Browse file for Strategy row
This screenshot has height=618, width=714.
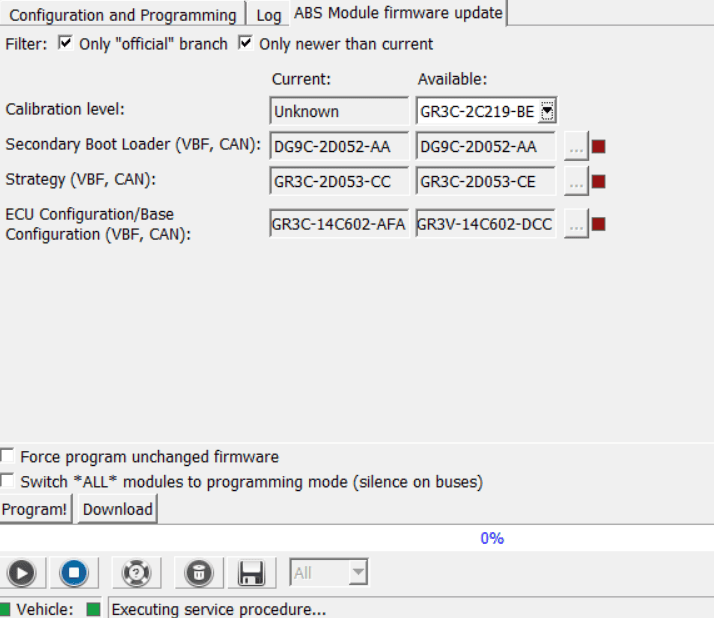576,182
